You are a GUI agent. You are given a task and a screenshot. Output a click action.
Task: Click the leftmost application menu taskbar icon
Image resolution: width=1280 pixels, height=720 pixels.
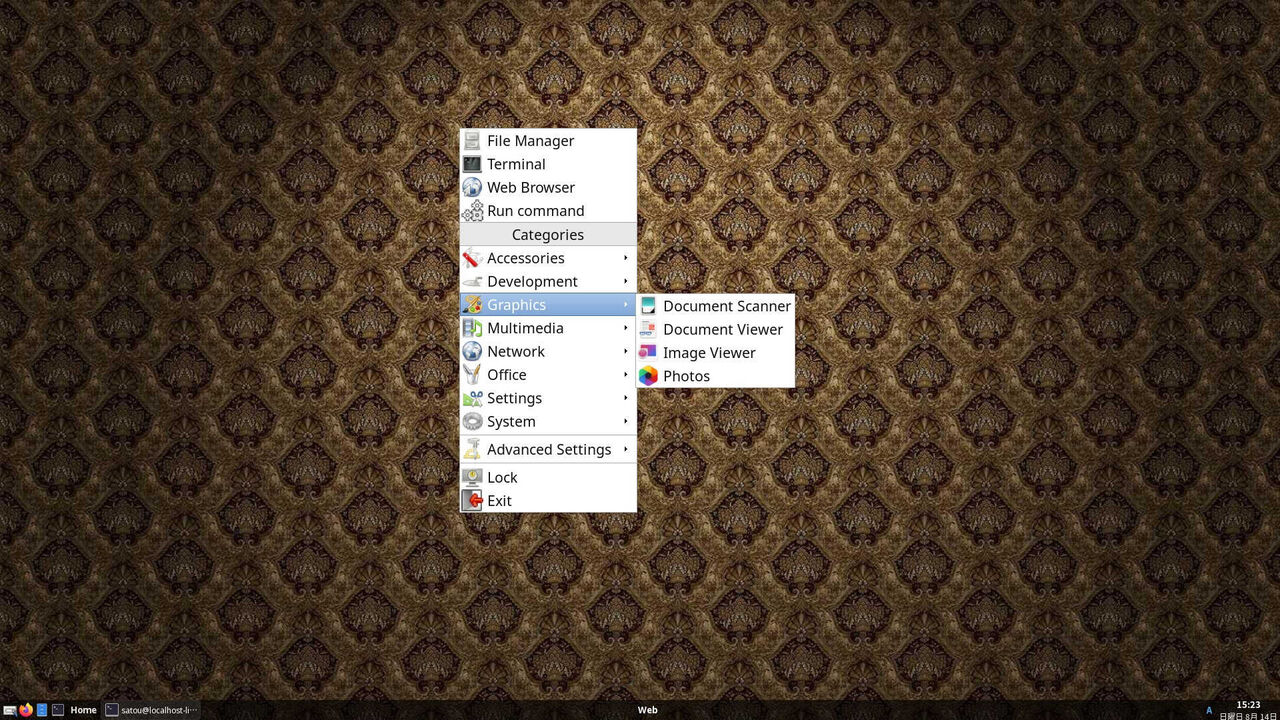(8, 710)
